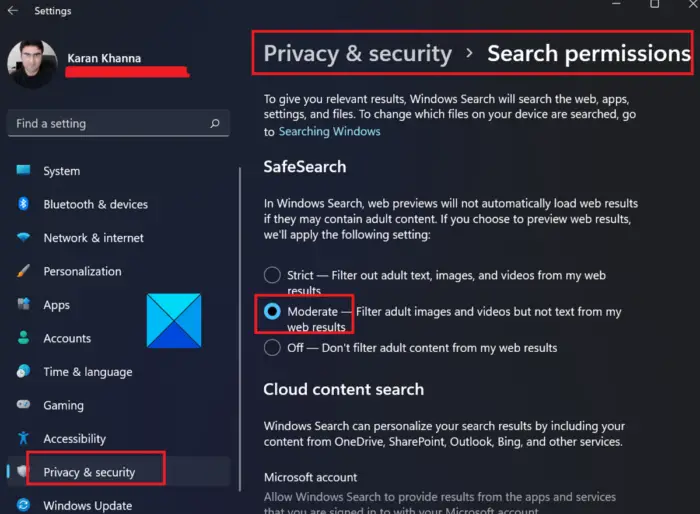The image size is (700, 514).
Task: Open the System settings category
Action: pyautogui.click(x=118, y=171)
